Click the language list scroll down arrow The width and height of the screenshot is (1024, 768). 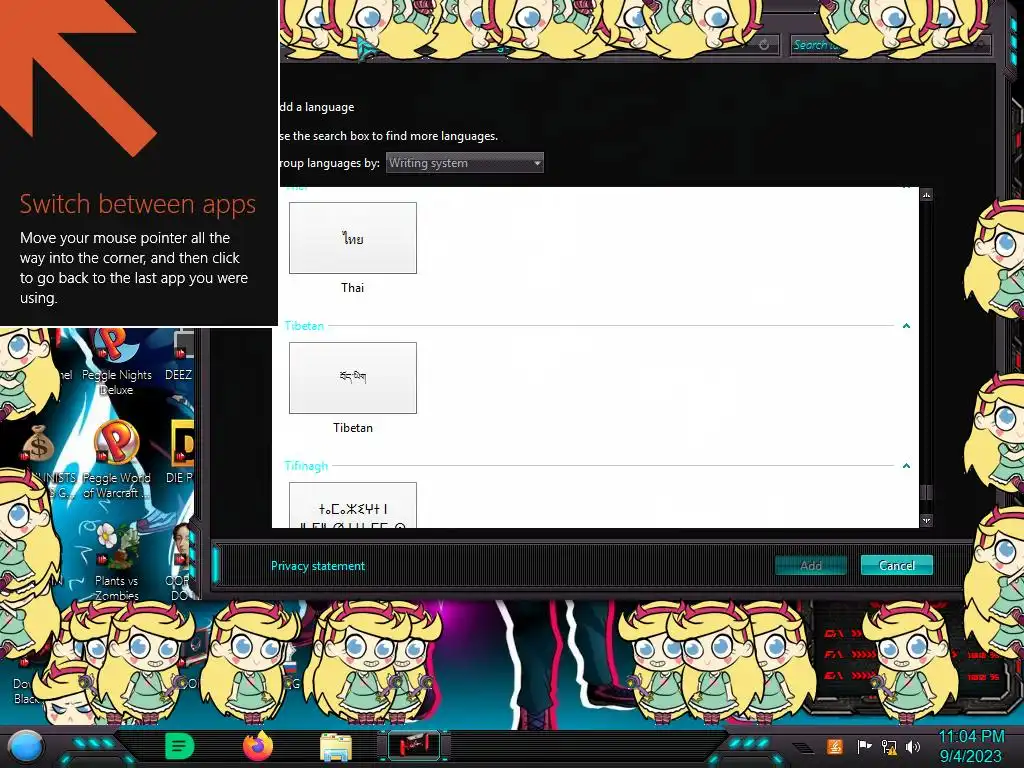[x=926, y=520]
